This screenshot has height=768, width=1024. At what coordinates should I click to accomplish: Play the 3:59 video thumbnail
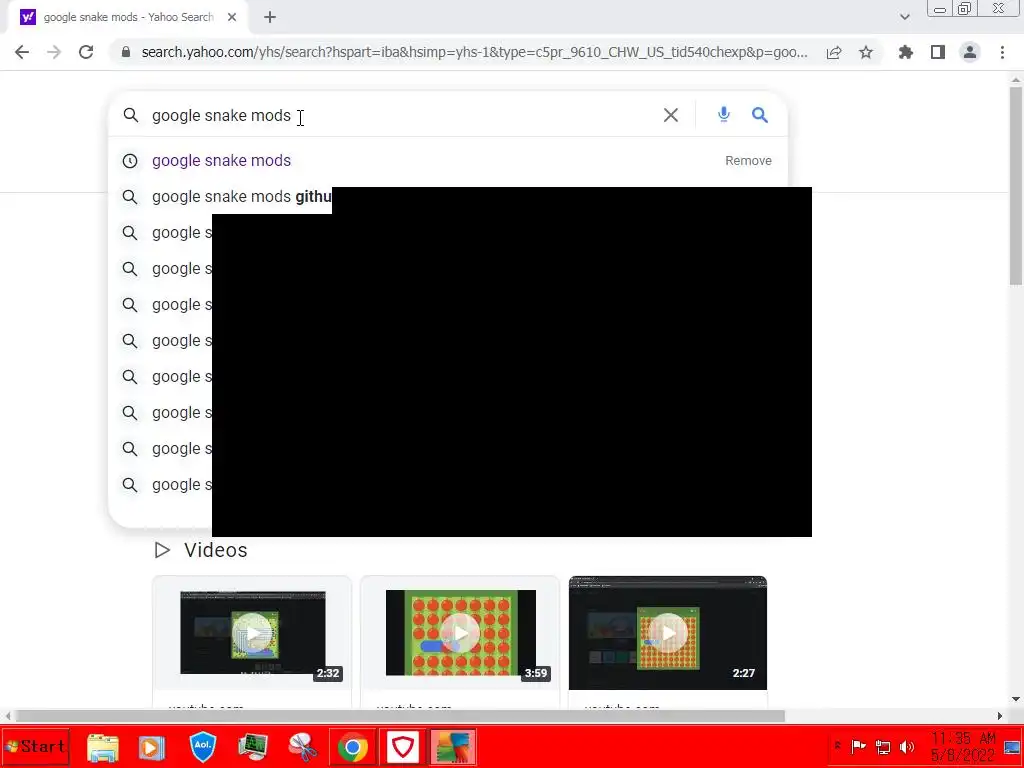(x=460, y=633)
